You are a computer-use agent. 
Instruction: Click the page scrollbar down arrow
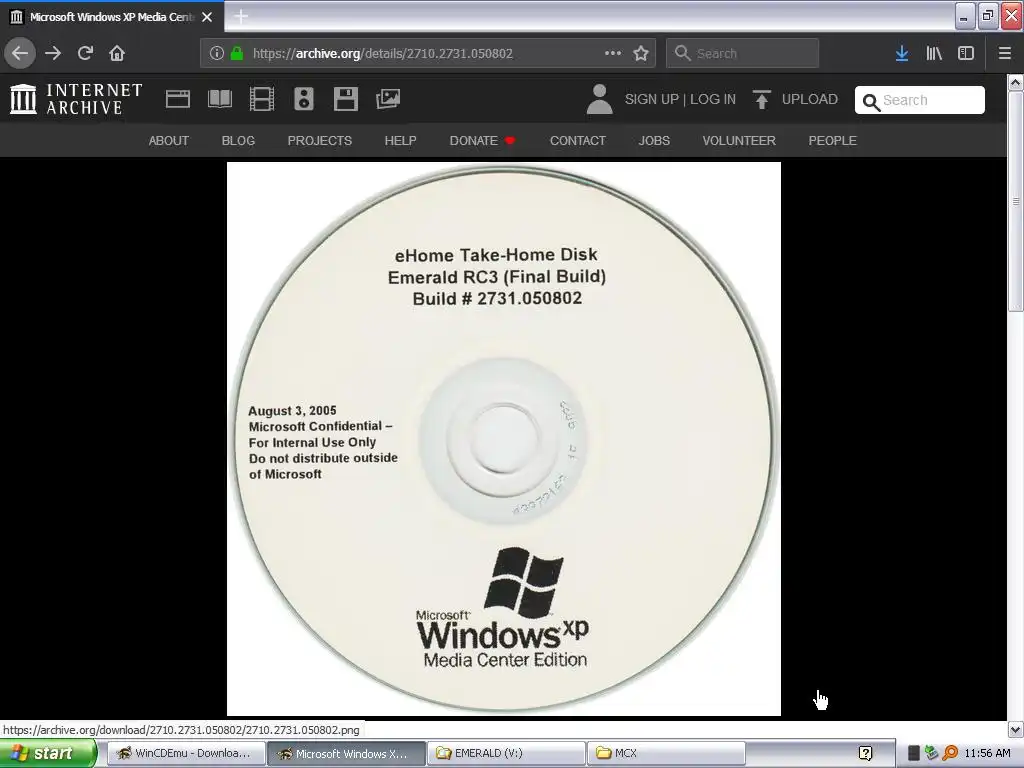(1016, 729)
